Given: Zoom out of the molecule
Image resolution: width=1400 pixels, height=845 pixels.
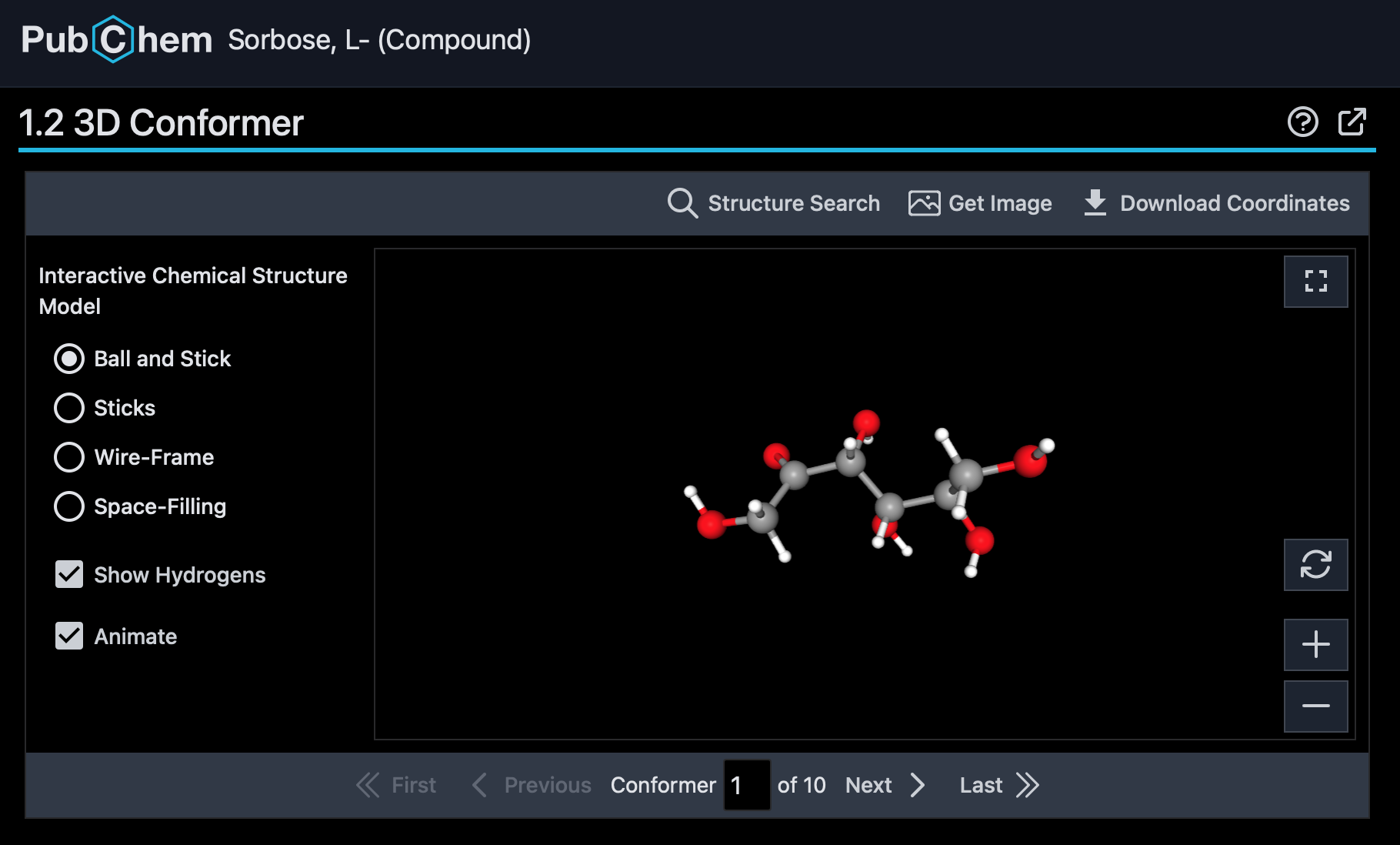Looking at the screenshot, I should pos(1315,706).
